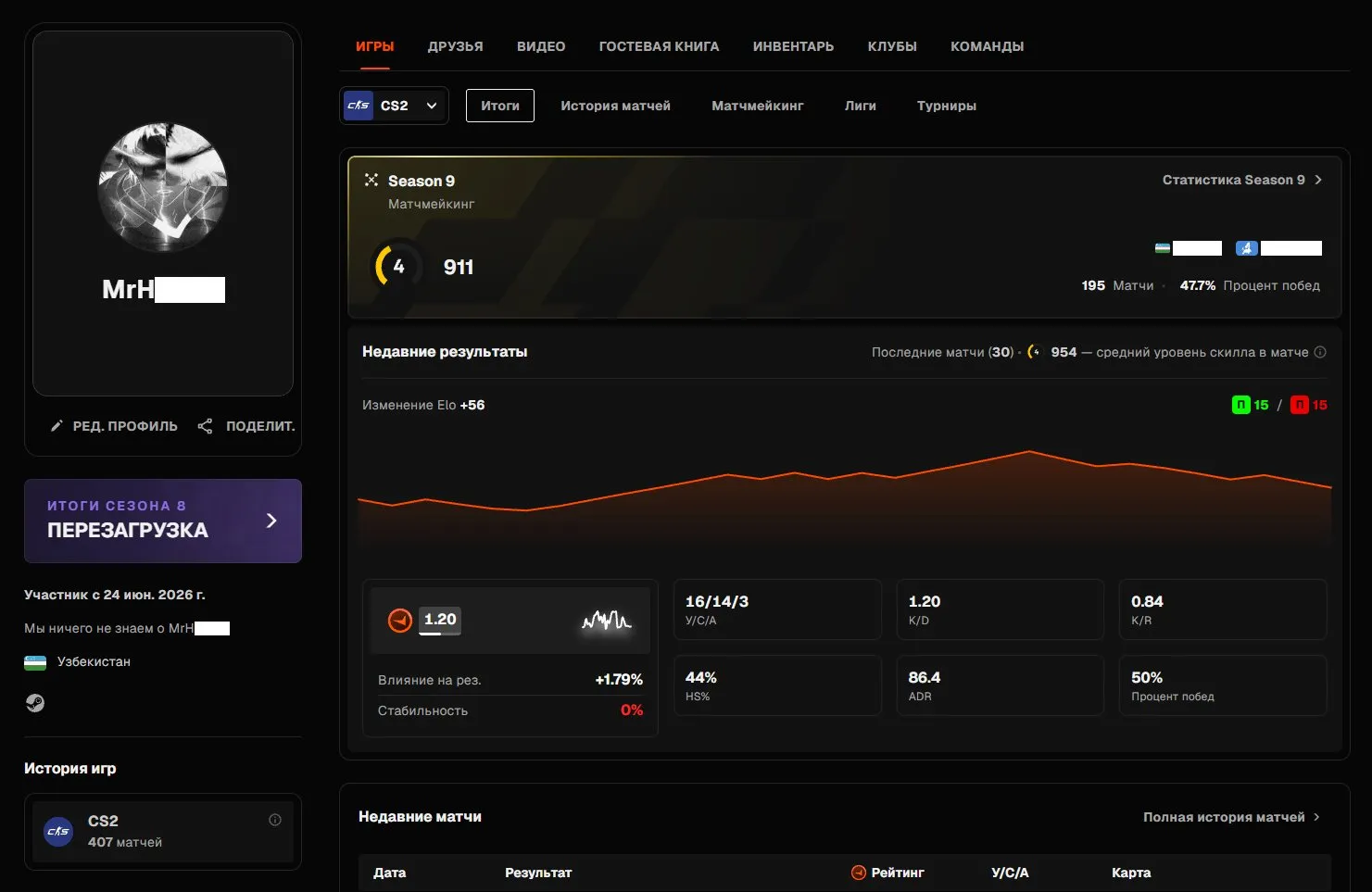Open the ДРУЗЬЯ tab
1372x892 pixels.
click(456, 46)
